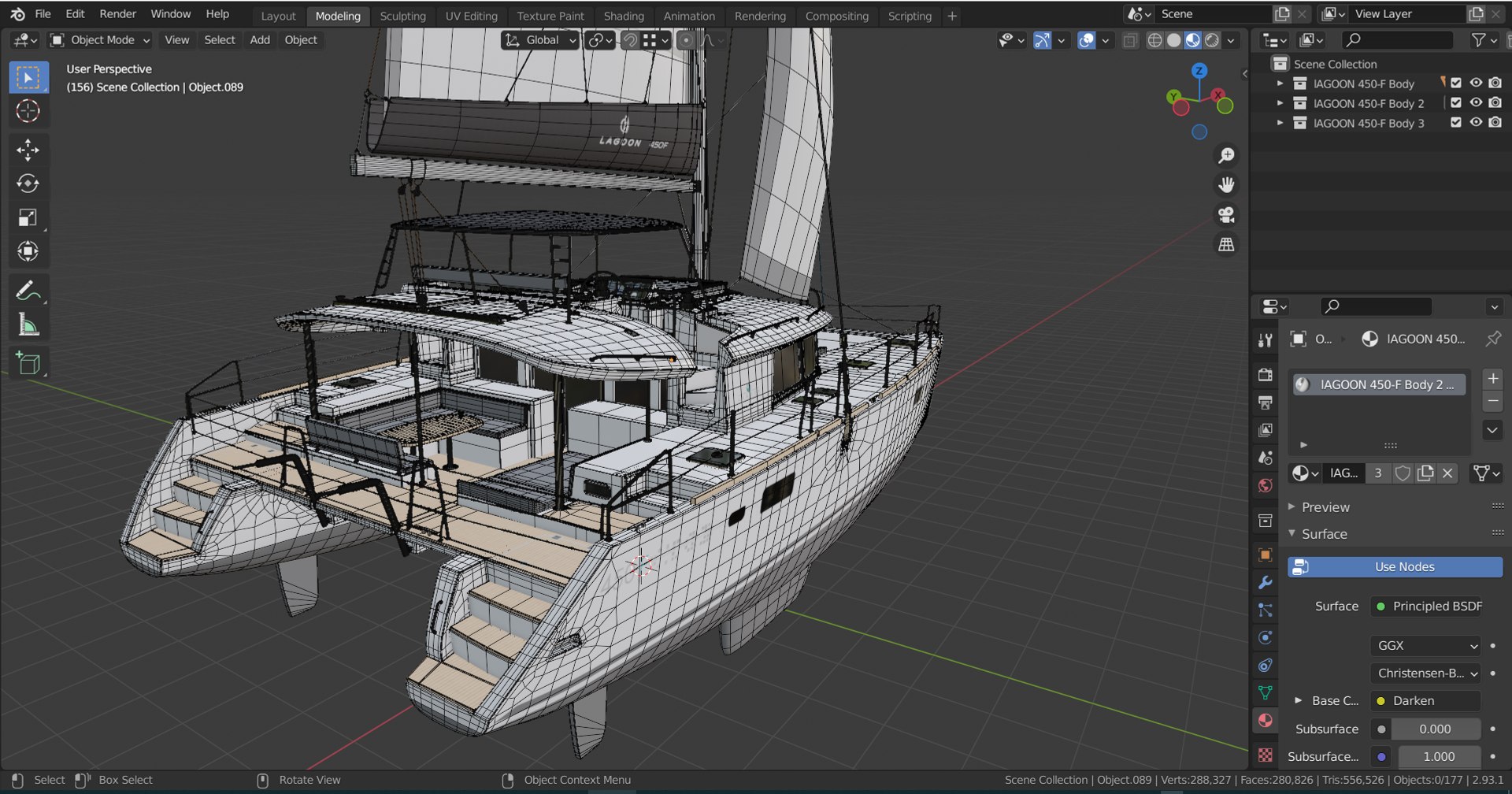The image size is (1512, 794).
Task: Open the Render menu
Action: click(x=117, y=14)
